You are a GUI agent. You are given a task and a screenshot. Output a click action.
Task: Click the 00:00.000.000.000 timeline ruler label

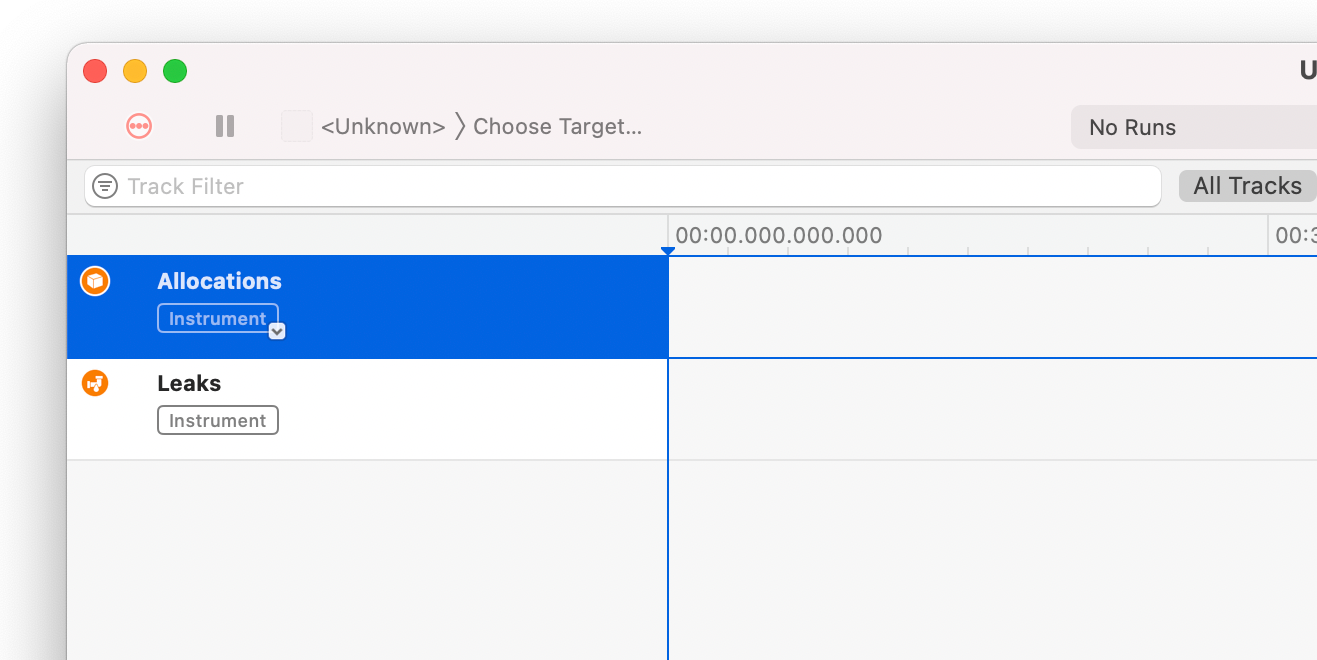pyautogui.click(x=779, y=235)
